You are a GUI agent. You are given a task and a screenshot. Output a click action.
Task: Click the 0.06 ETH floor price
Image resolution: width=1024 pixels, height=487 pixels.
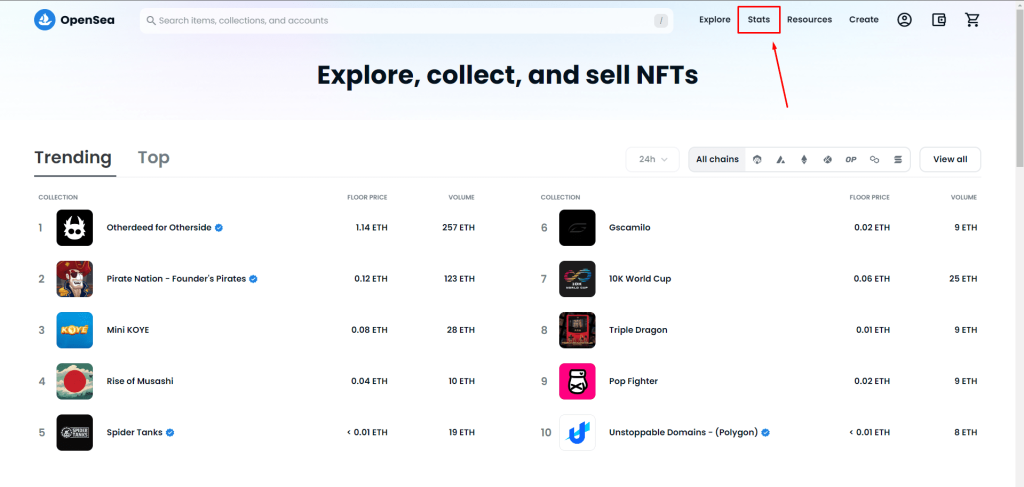click(x=872, y=279)
